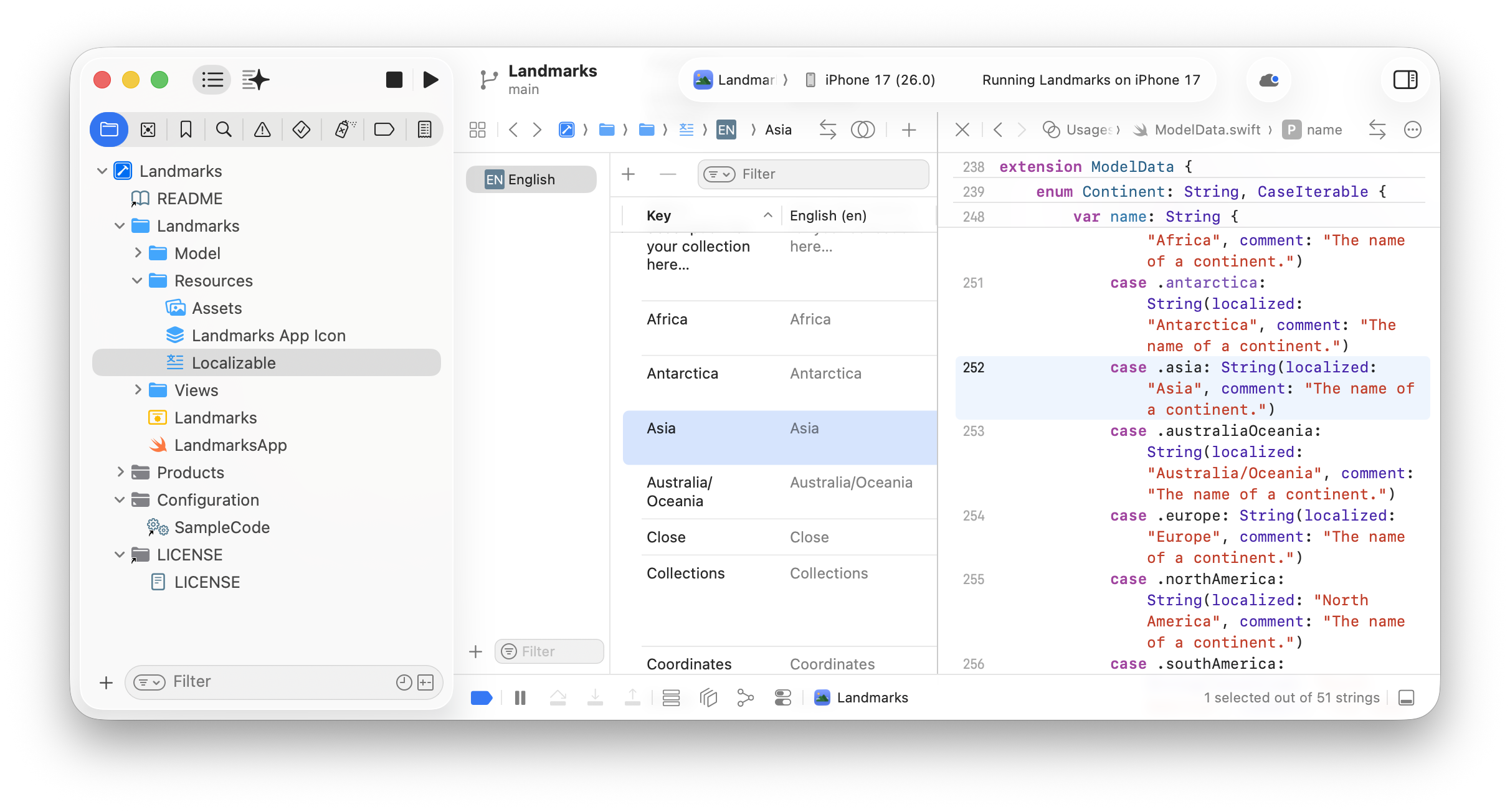Show only source-controlled files
The width and height of the screenshot is (1510, 812).
425,682
